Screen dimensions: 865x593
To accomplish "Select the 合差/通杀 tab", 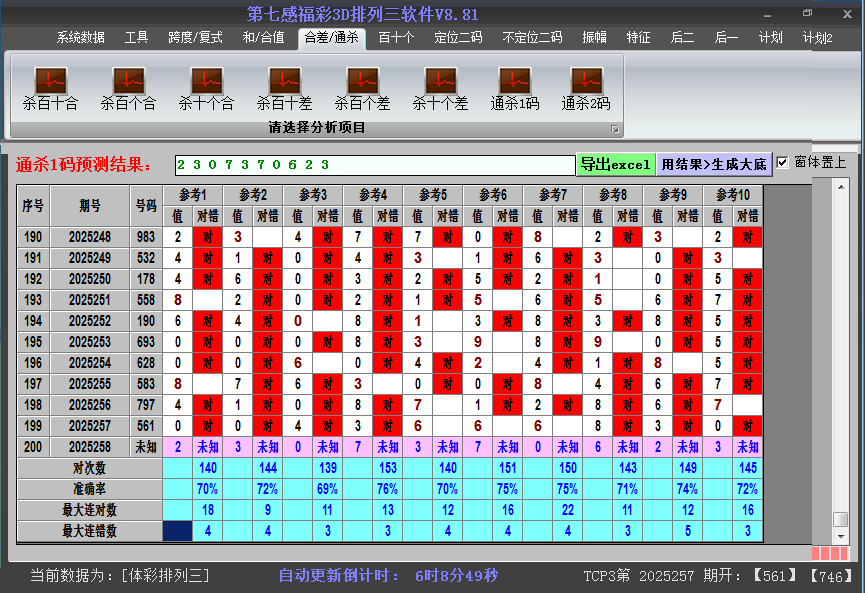I will [x=332, y=38].
